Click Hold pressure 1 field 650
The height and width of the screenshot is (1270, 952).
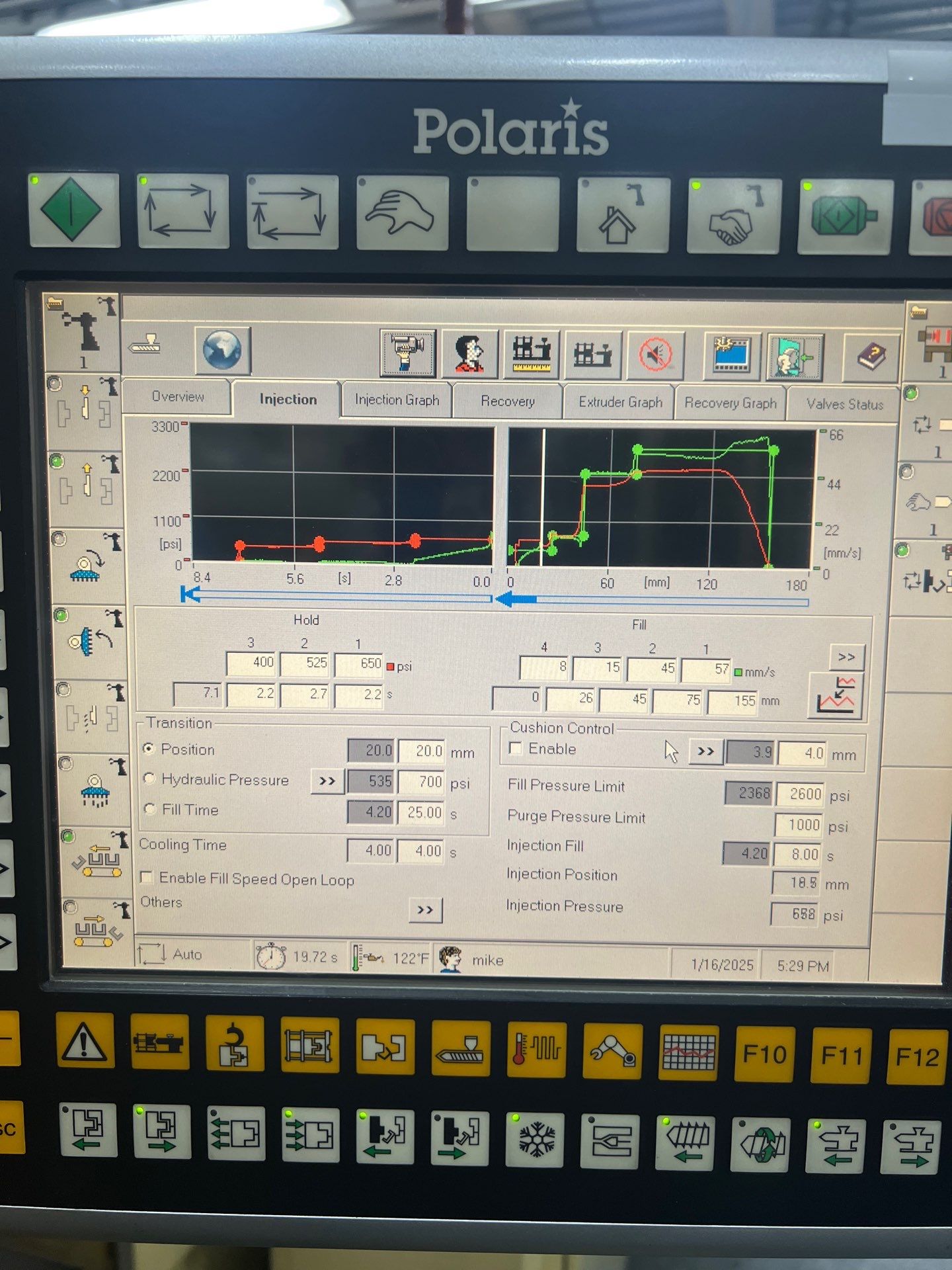pos(359,664)
